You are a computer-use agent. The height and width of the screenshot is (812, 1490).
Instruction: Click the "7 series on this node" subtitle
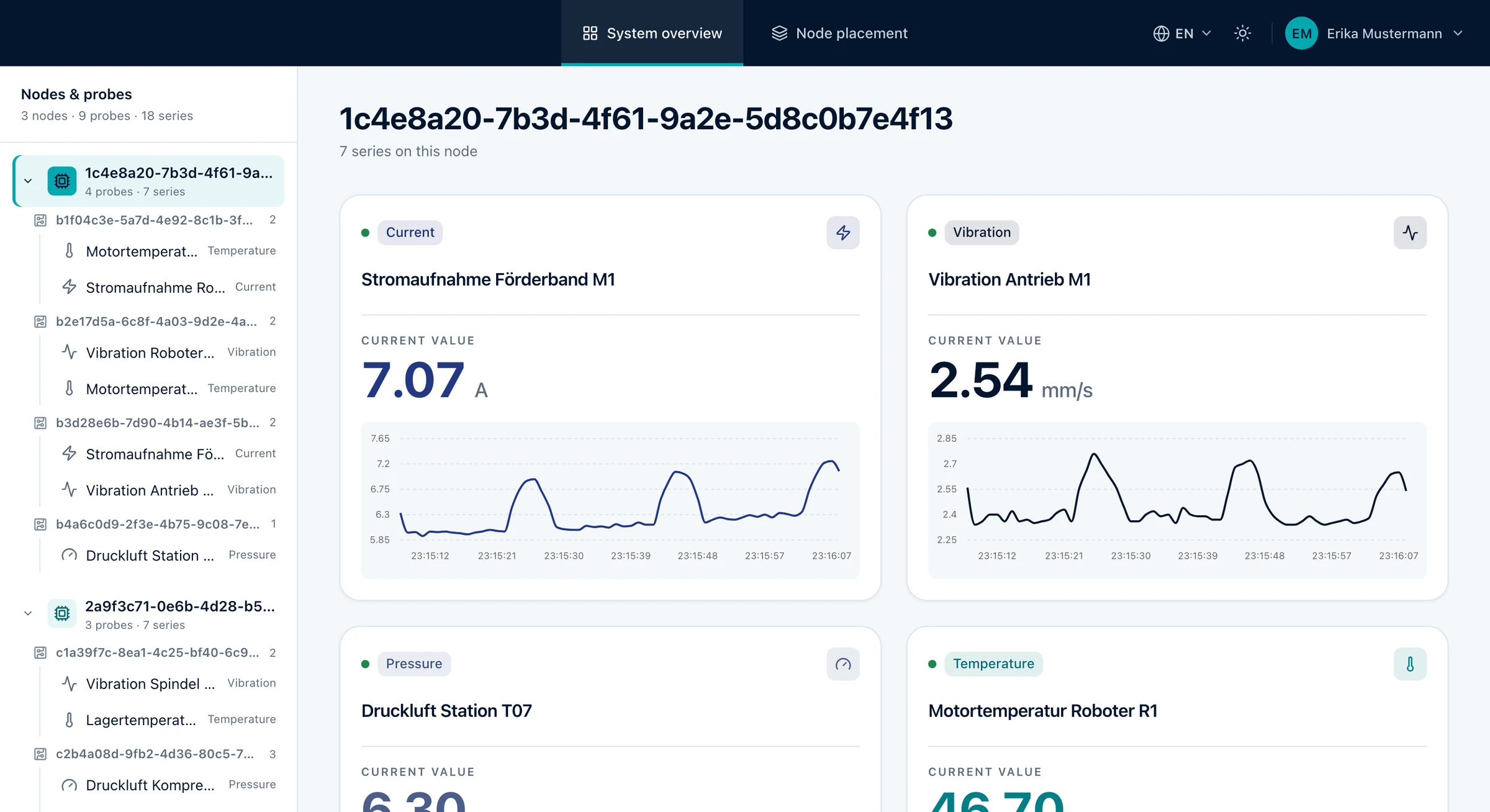coord(408,151)
